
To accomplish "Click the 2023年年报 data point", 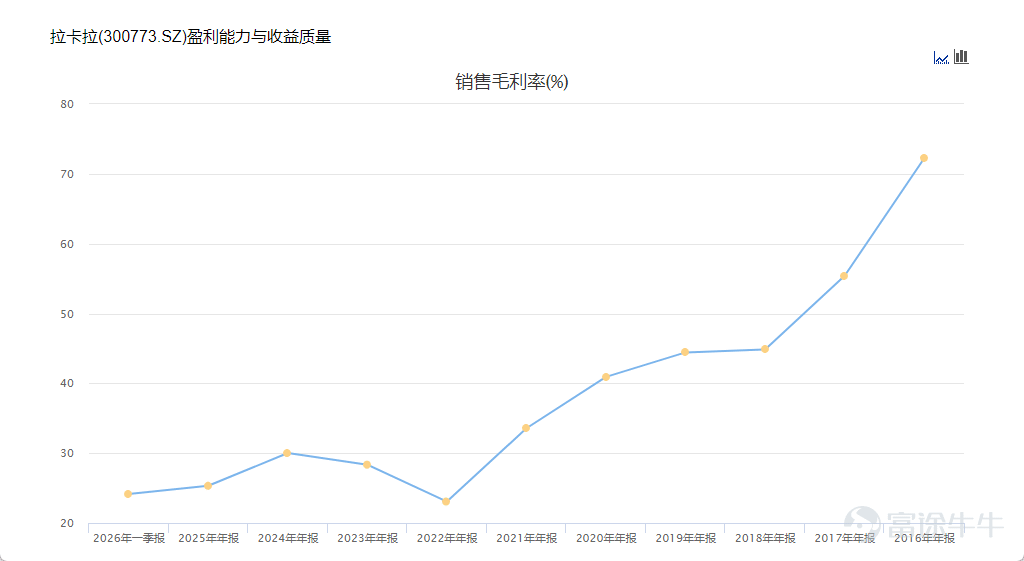I will click(367, 465).
